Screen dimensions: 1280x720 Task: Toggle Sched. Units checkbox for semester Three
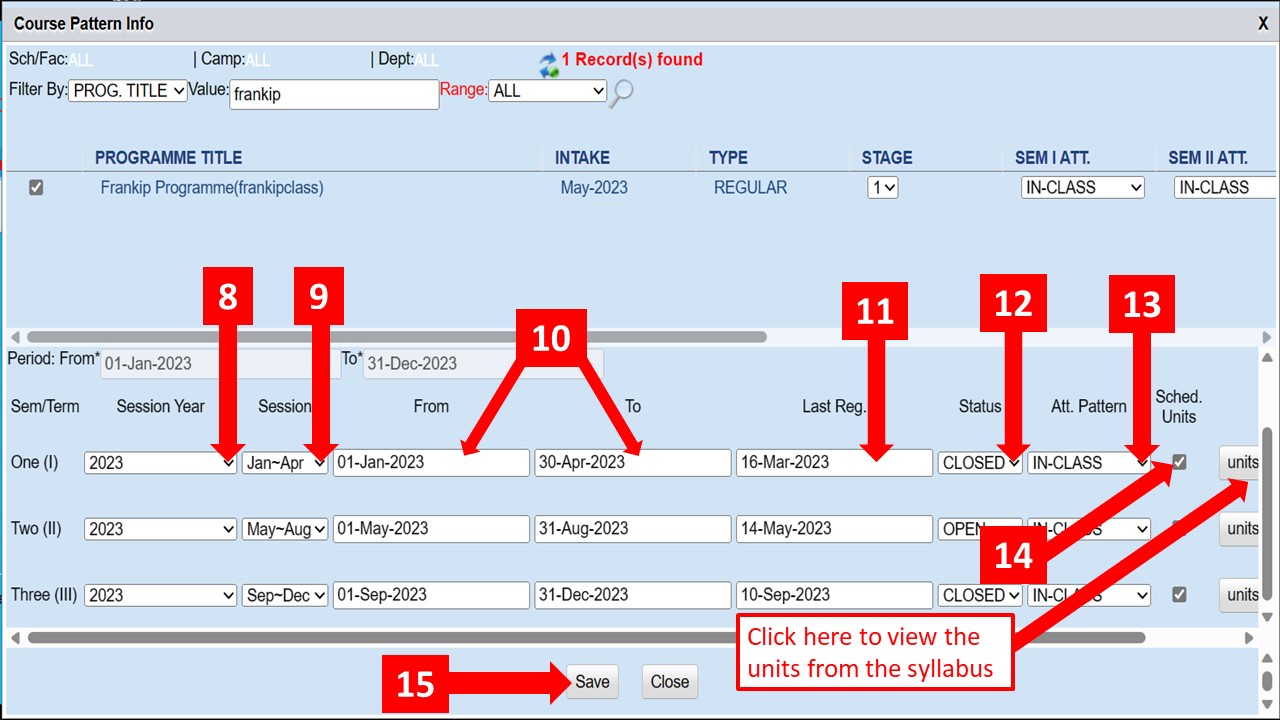pos(1179,594)
